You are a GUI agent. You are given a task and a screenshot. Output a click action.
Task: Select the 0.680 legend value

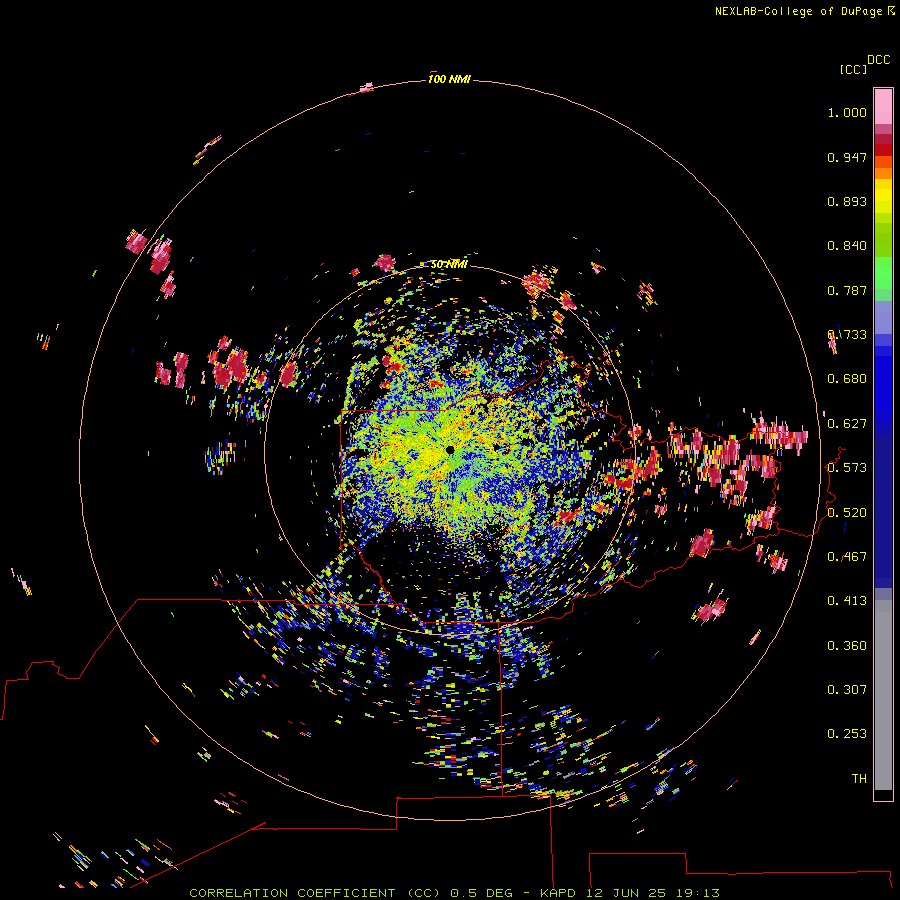(847, 379)
